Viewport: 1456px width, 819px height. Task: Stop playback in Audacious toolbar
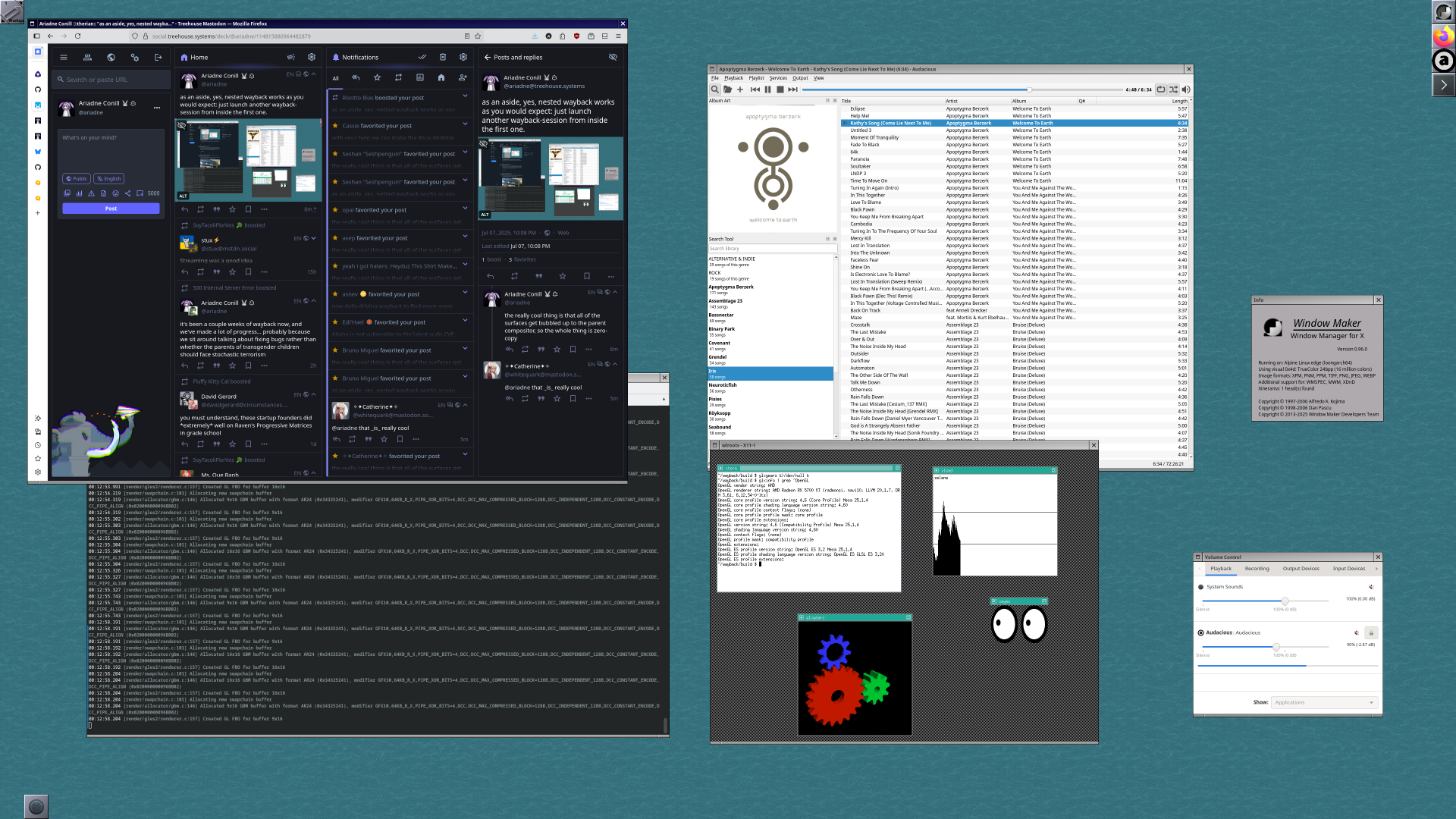pos(780,89)
